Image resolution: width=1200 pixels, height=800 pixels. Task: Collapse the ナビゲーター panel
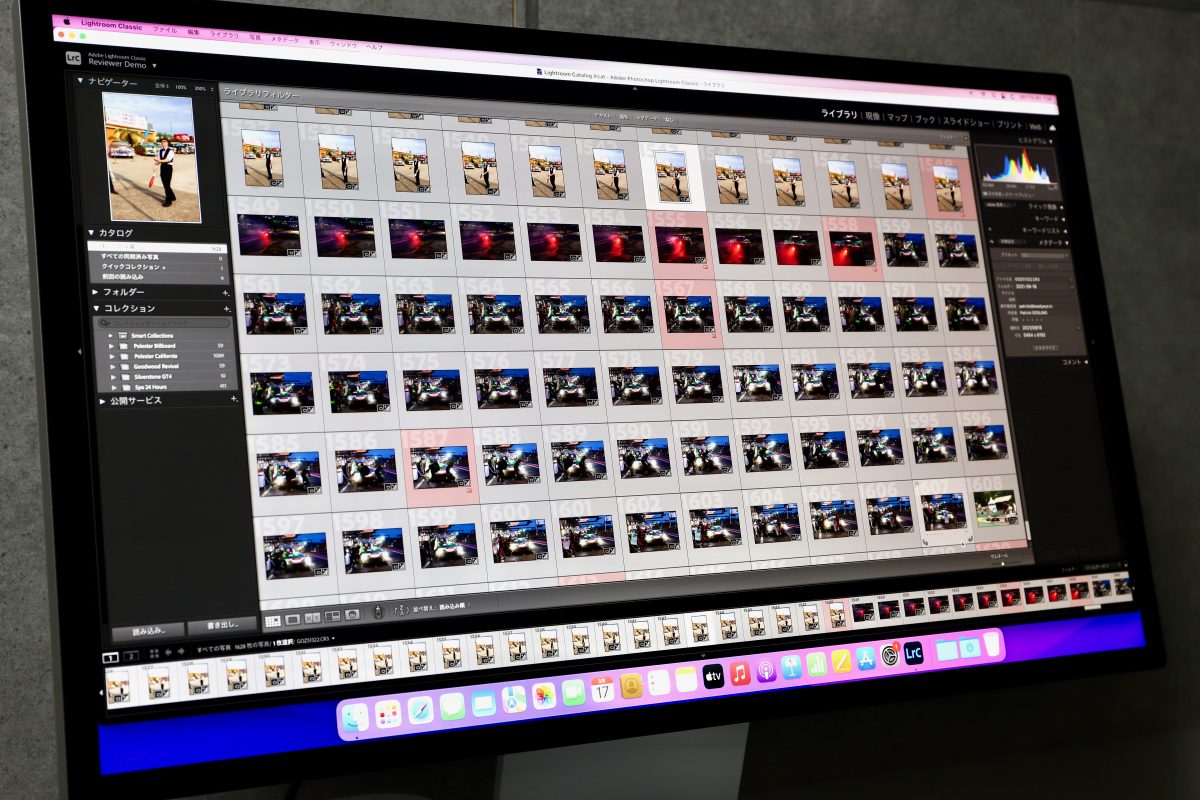(80, 80)
